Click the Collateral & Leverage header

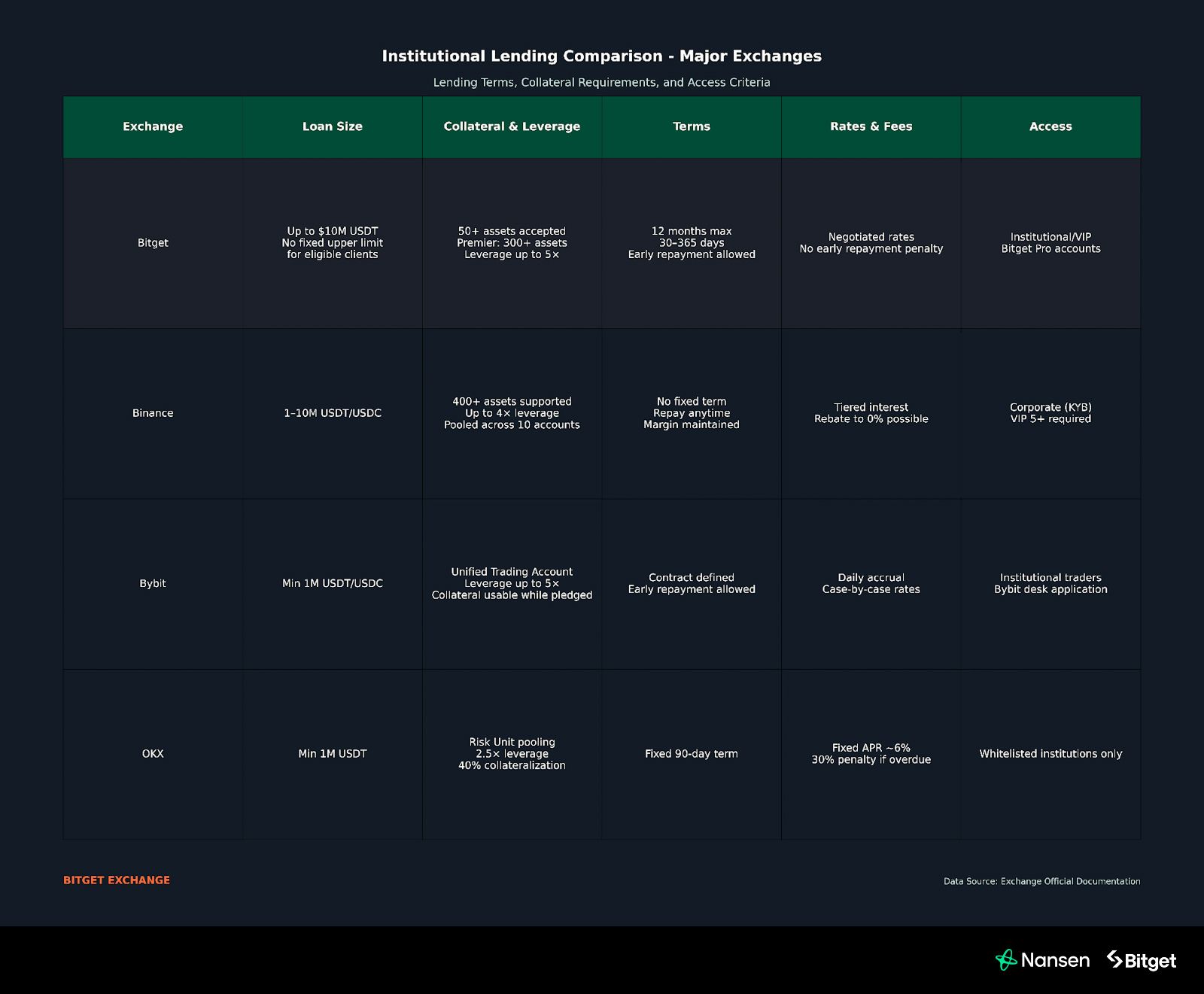pyautogui.click(x=512, y=126)
